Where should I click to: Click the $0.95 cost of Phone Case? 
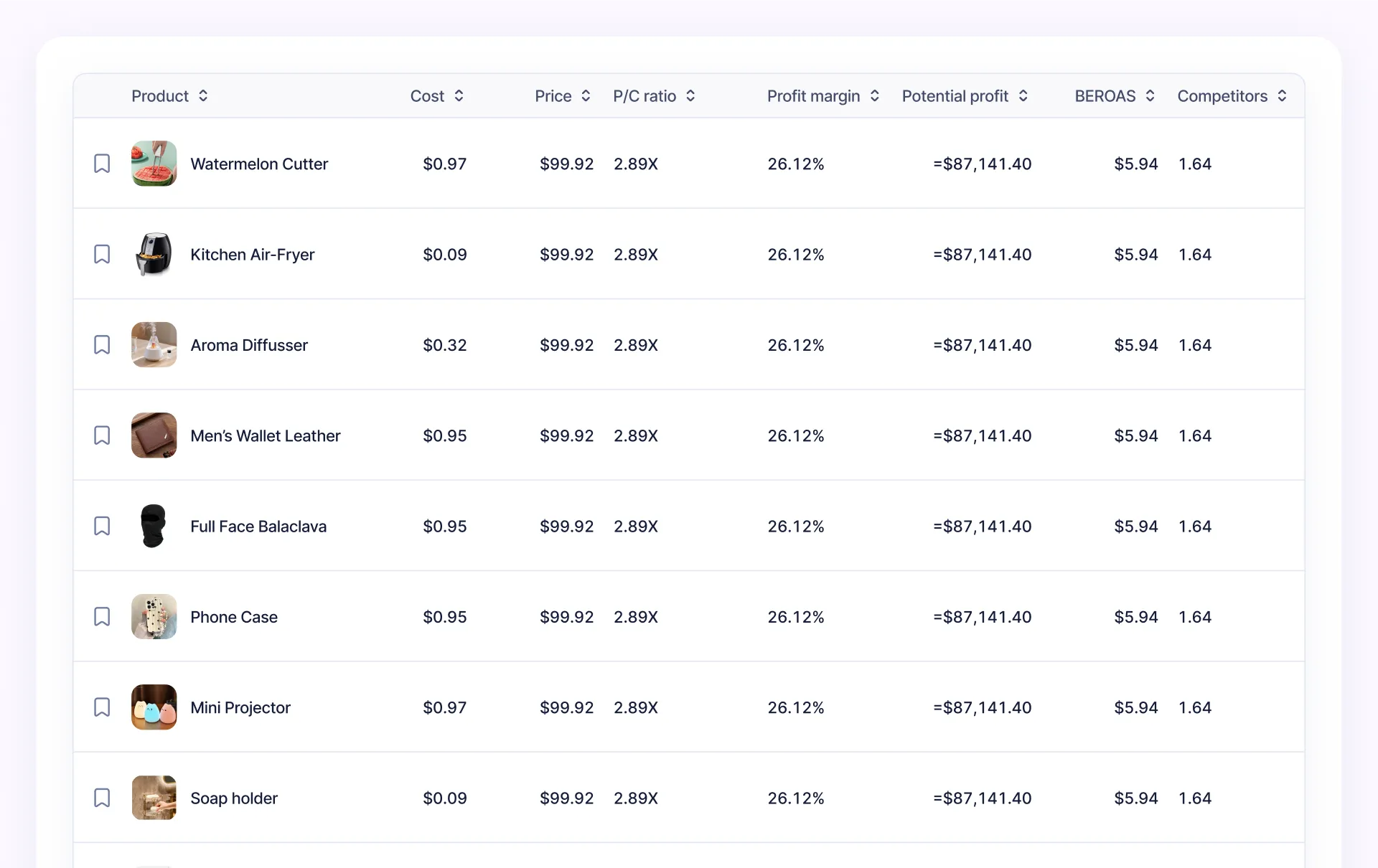click(x=445, y=617)
